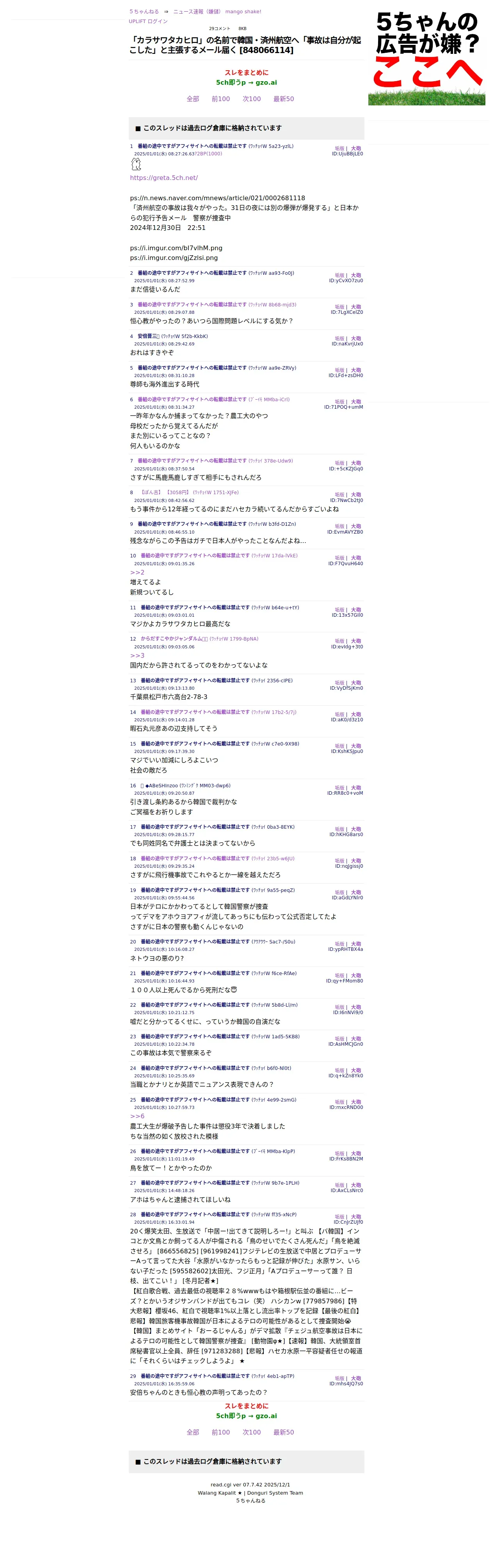
Task: Follow the >>6 anchor in post 25
Action: click(137, 1116)
